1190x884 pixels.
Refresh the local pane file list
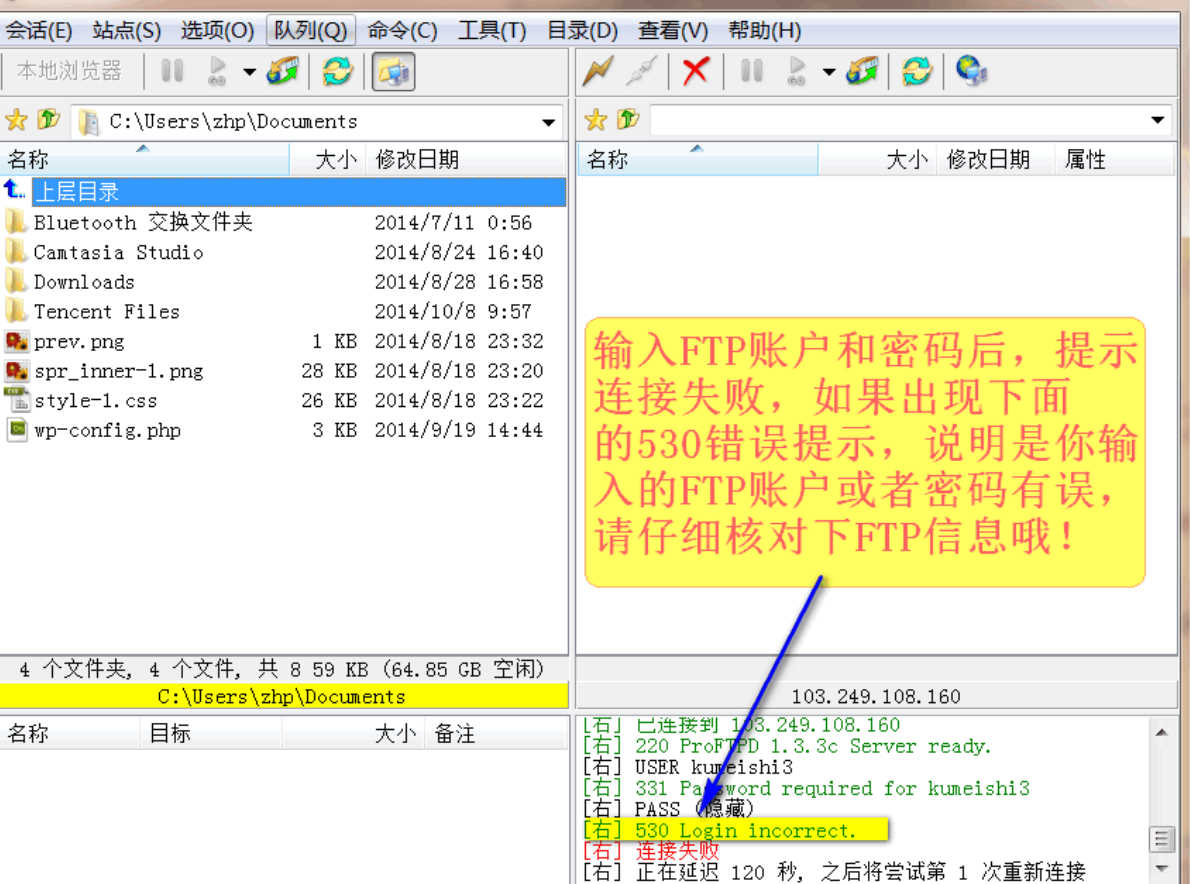click(338, 71)
